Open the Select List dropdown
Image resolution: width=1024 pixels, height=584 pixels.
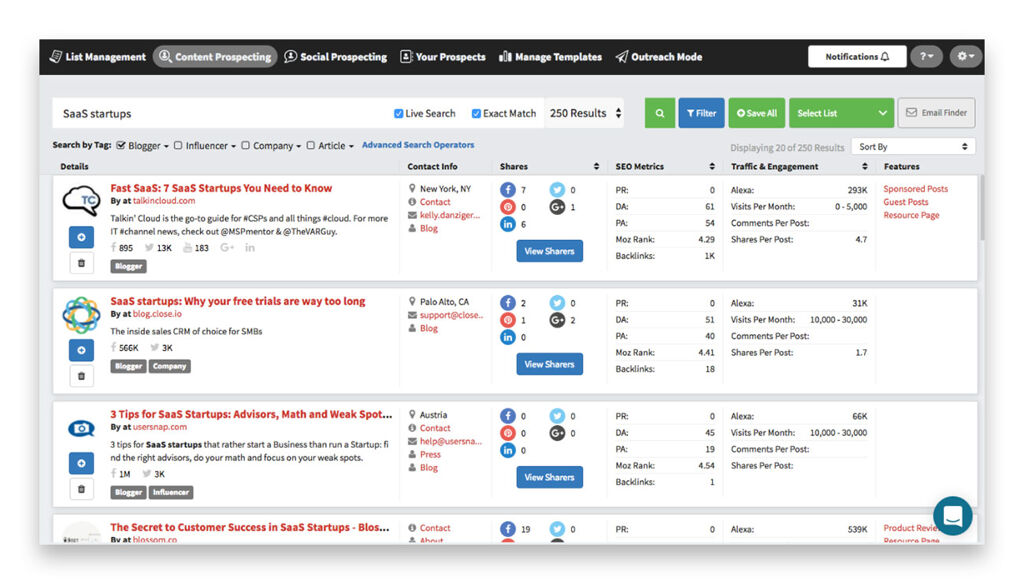pos(841,113)
